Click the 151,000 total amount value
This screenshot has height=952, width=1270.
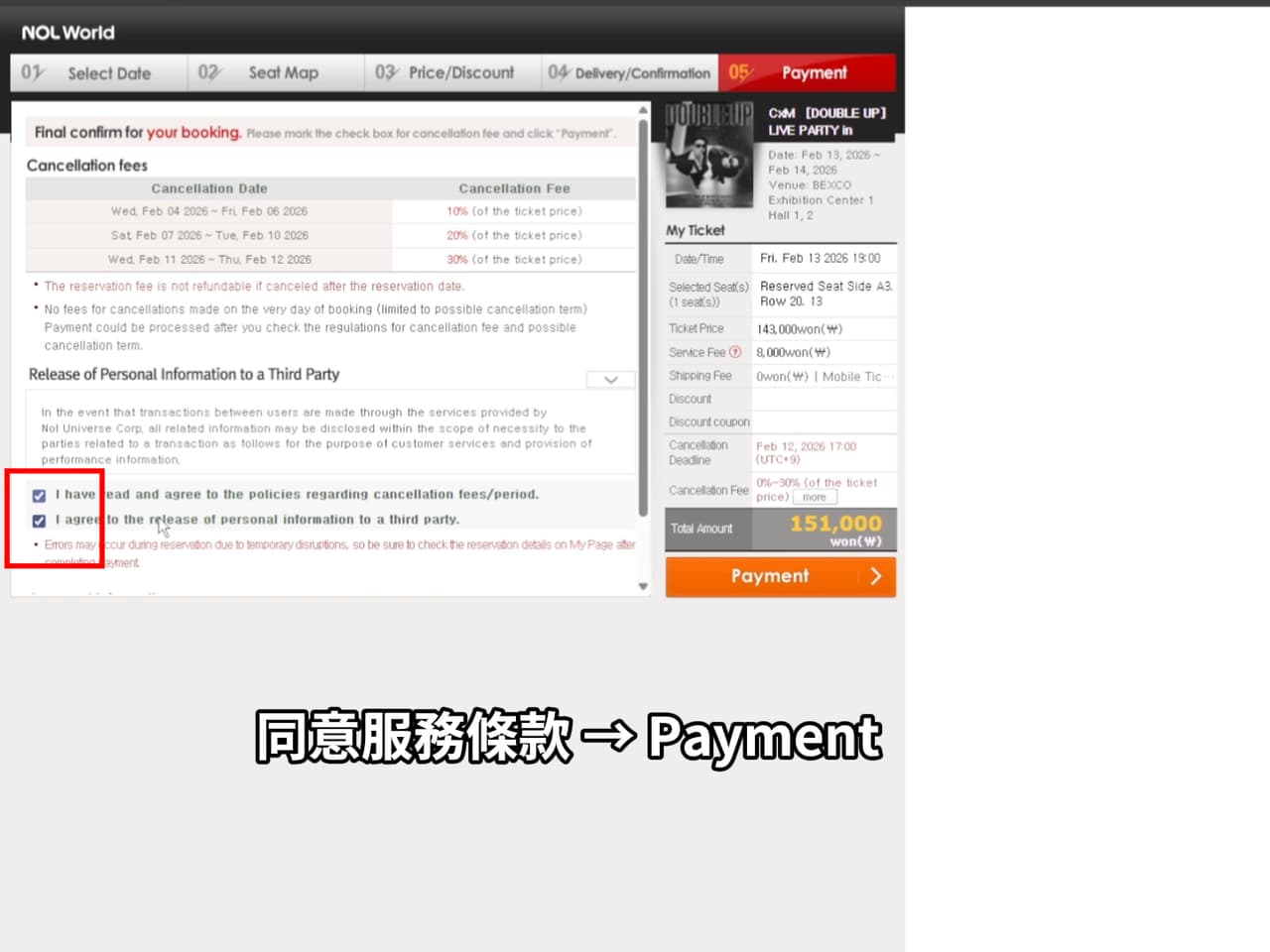point(835,524)
